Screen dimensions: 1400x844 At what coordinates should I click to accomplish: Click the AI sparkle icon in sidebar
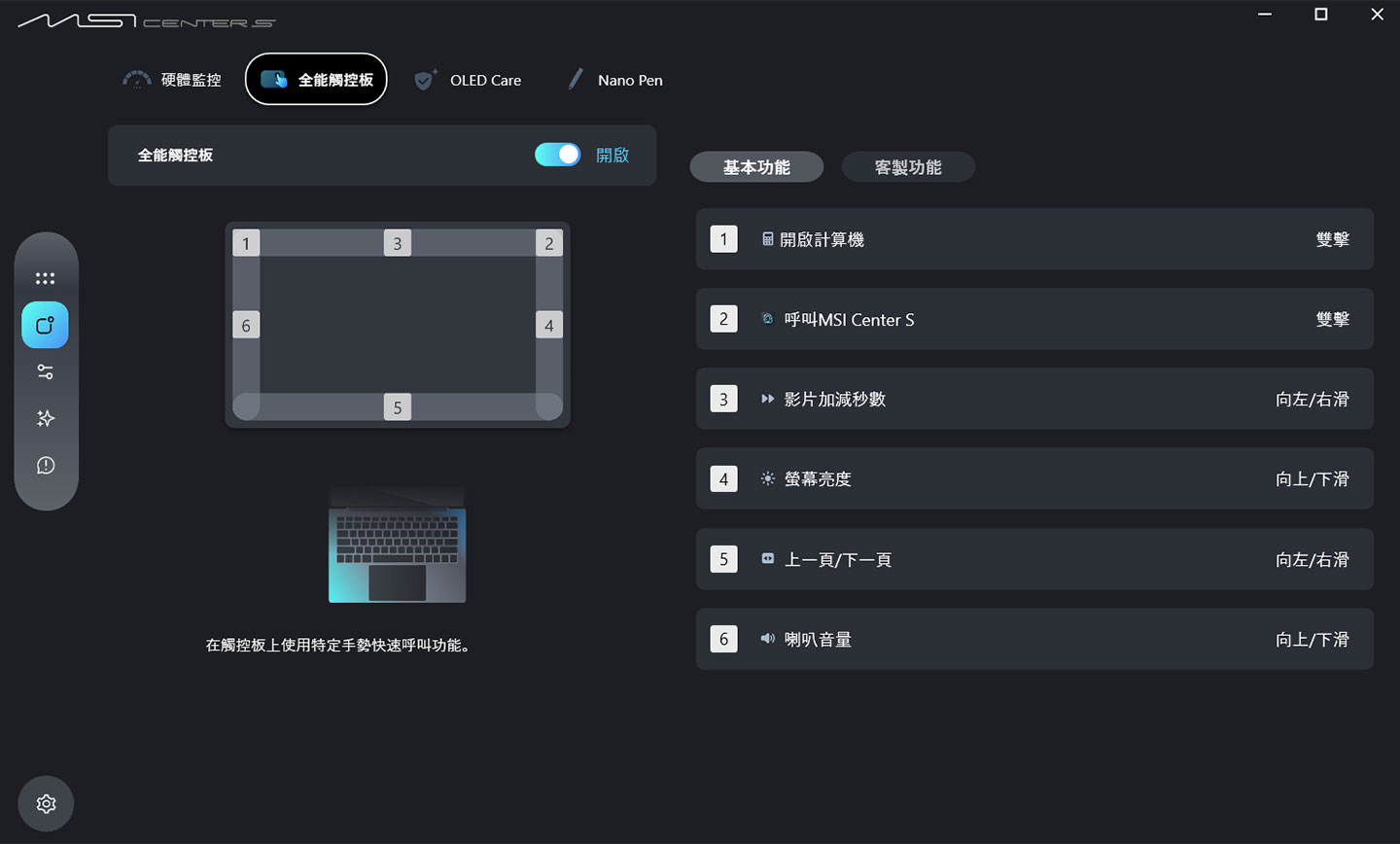click(45, 418)
